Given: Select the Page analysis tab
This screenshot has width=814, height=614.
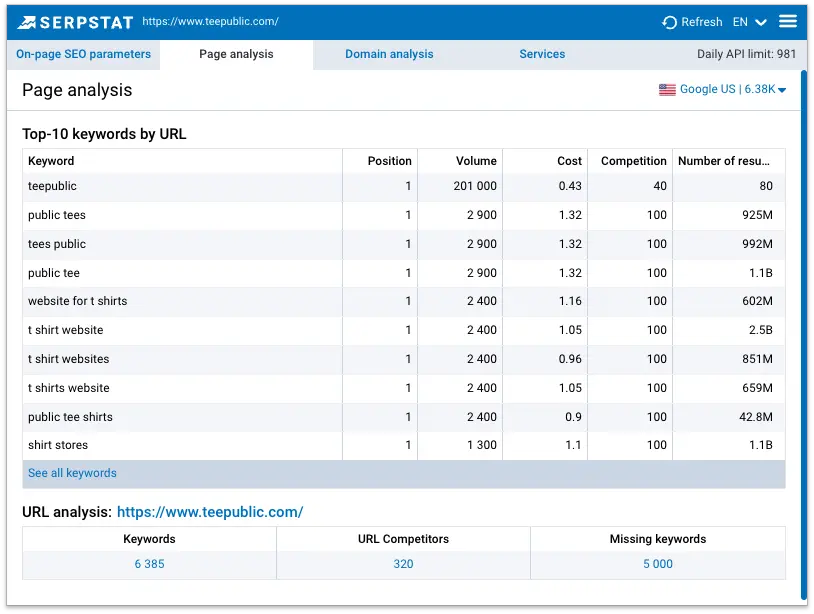Looking at the screenshot, I should click(236, 55).
